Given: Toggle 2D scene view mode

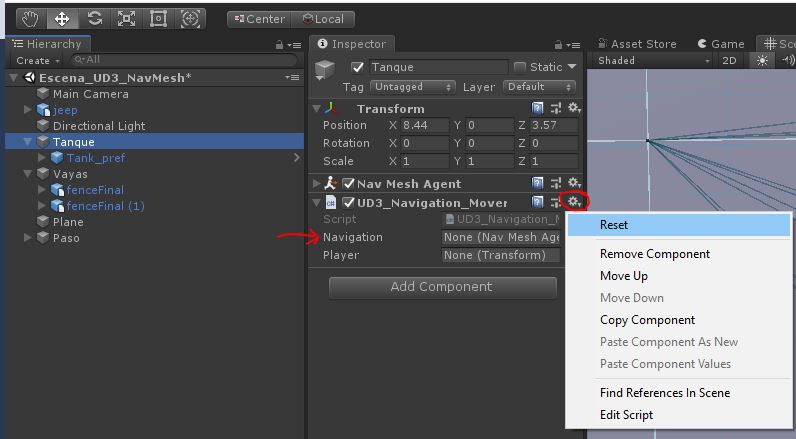Looking at the screenshot, I should pos(729,60).
